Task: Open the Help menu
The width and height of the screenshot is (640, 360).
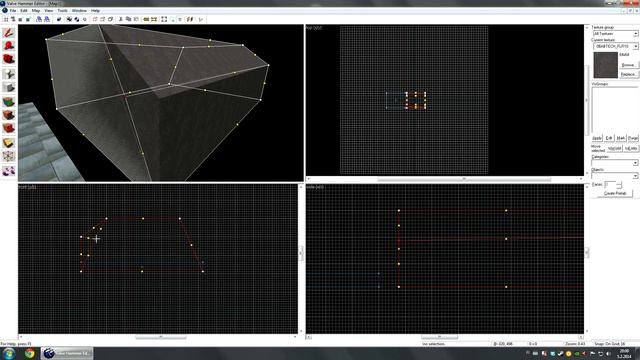Action: 95,11
